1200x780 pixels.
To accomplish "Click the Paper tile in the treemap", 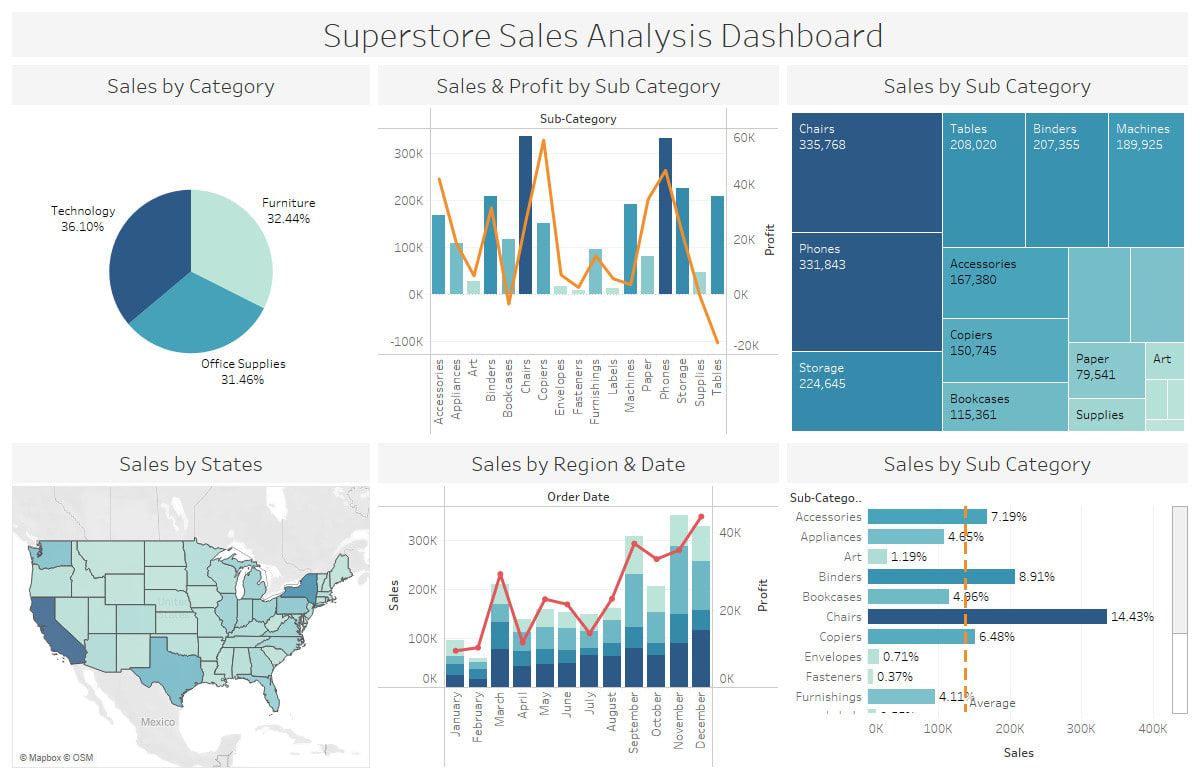I will coord(1106,371).
